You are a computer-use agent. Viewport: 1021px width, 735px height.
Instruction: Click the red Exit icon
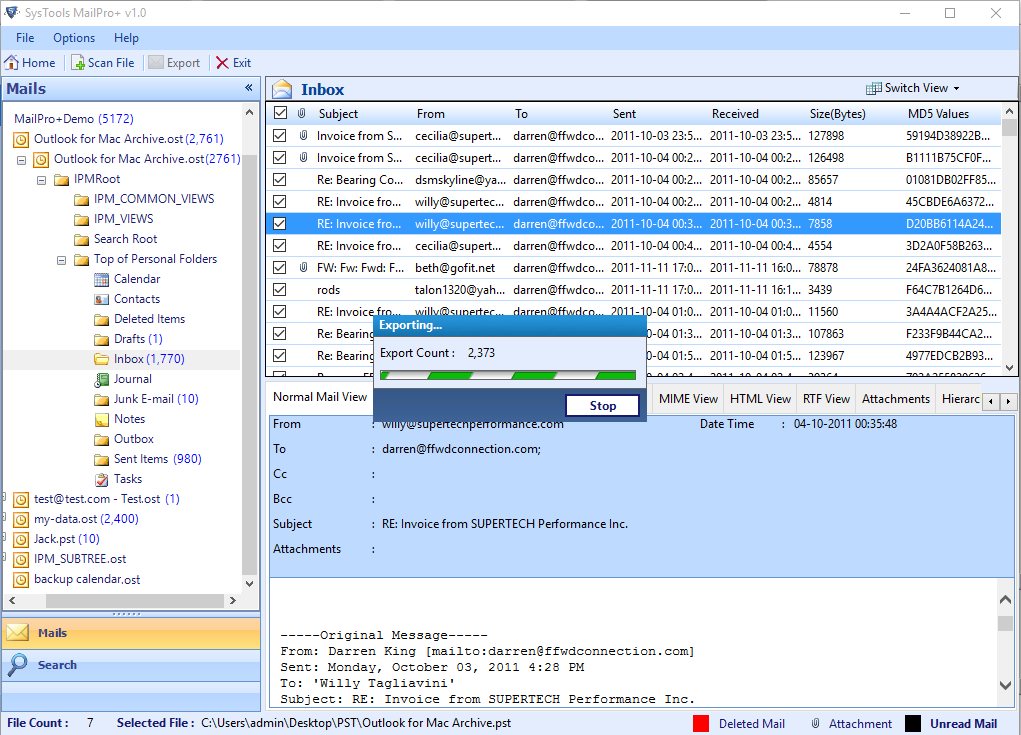[x=222, y=62]
